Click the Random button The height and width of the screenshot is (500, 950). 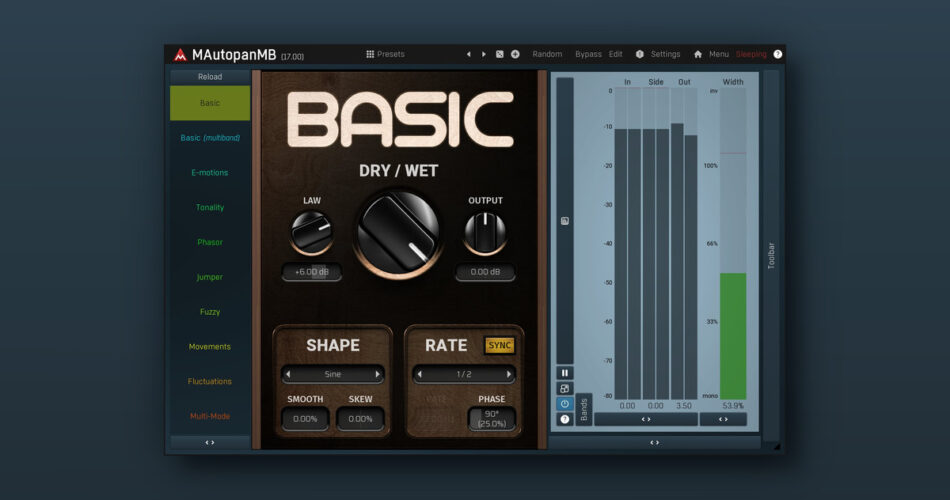click(x=547, y=54)
